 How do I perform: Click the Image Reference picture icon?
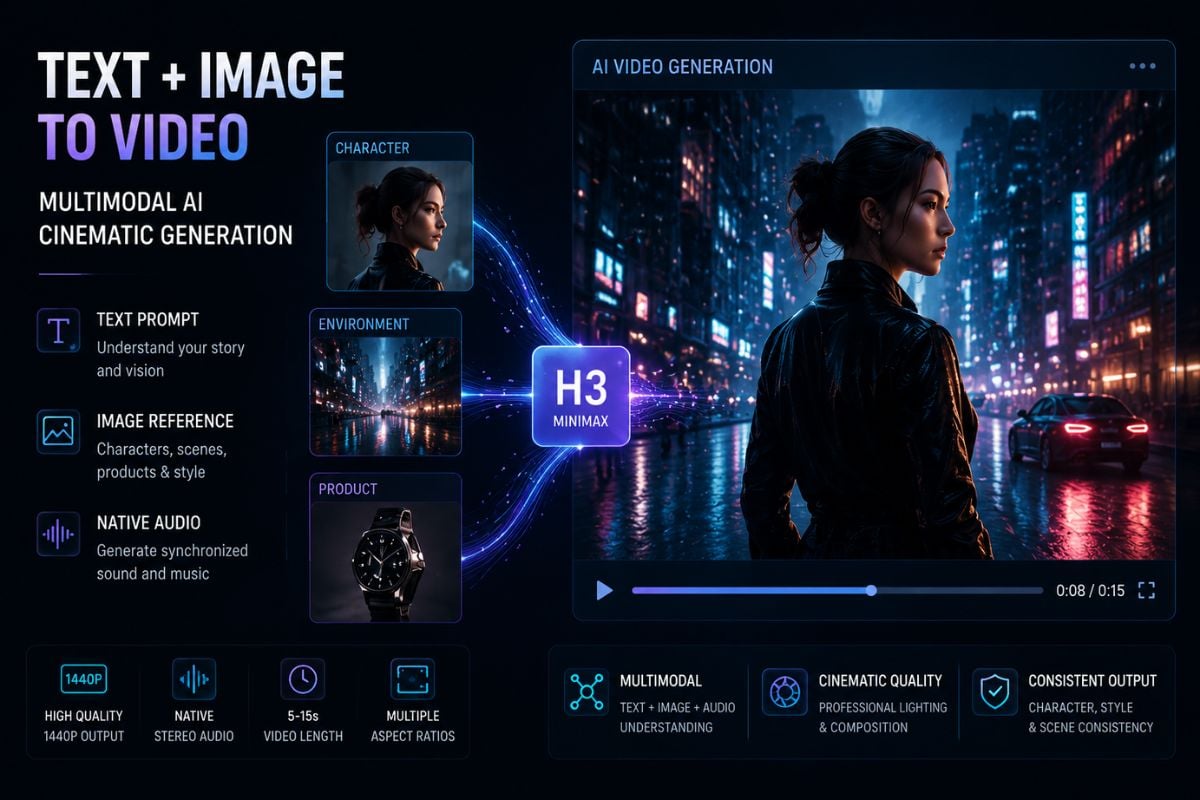tap(58, 431)
